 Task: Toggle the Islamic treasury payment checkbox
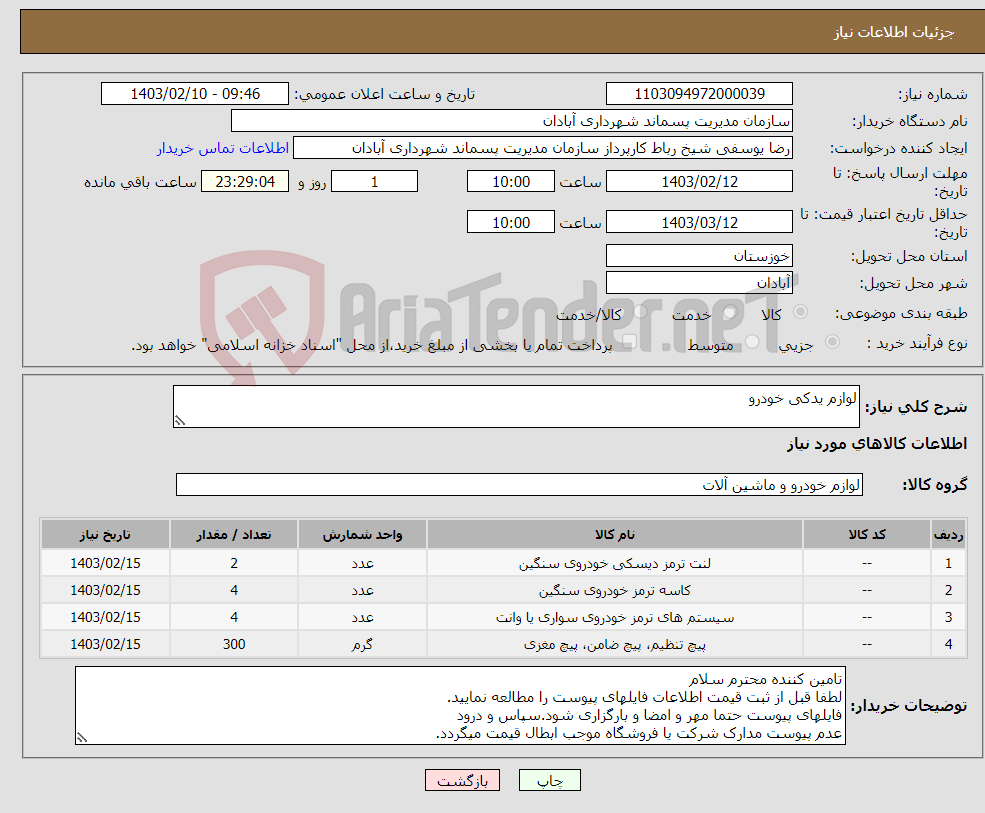click(x=629, y=341)
